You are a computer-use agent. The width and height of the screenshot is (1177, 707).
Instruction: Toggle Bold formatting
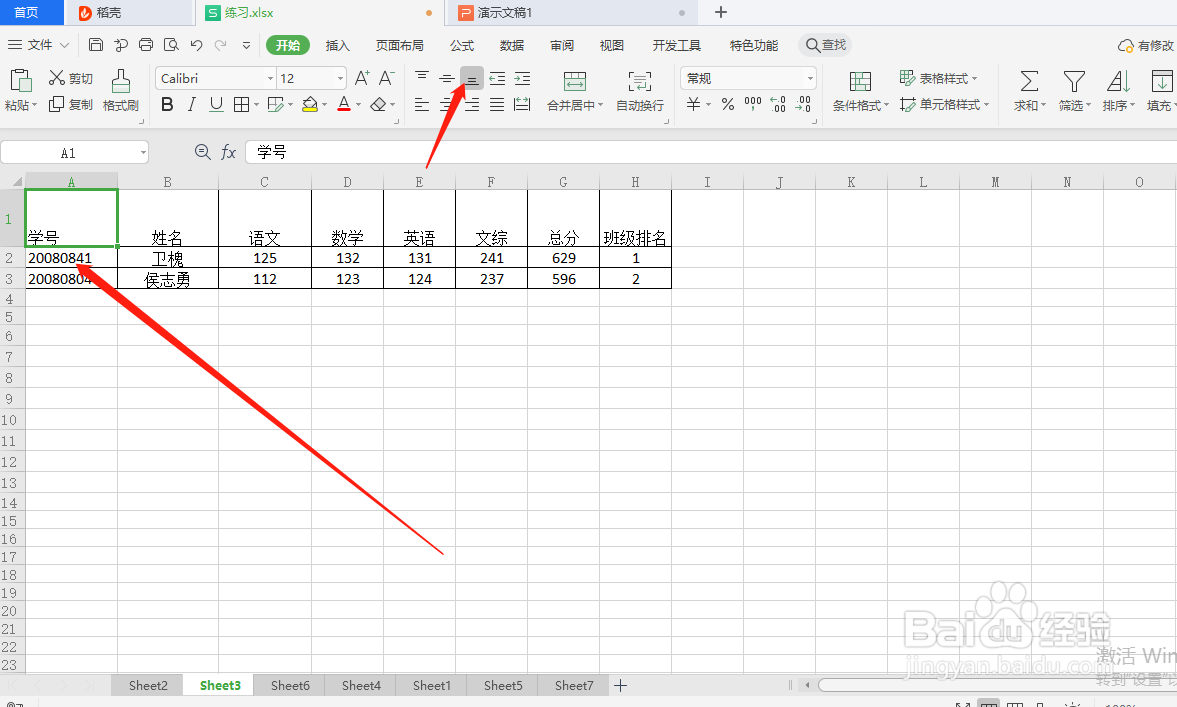(x=167, y=104)
